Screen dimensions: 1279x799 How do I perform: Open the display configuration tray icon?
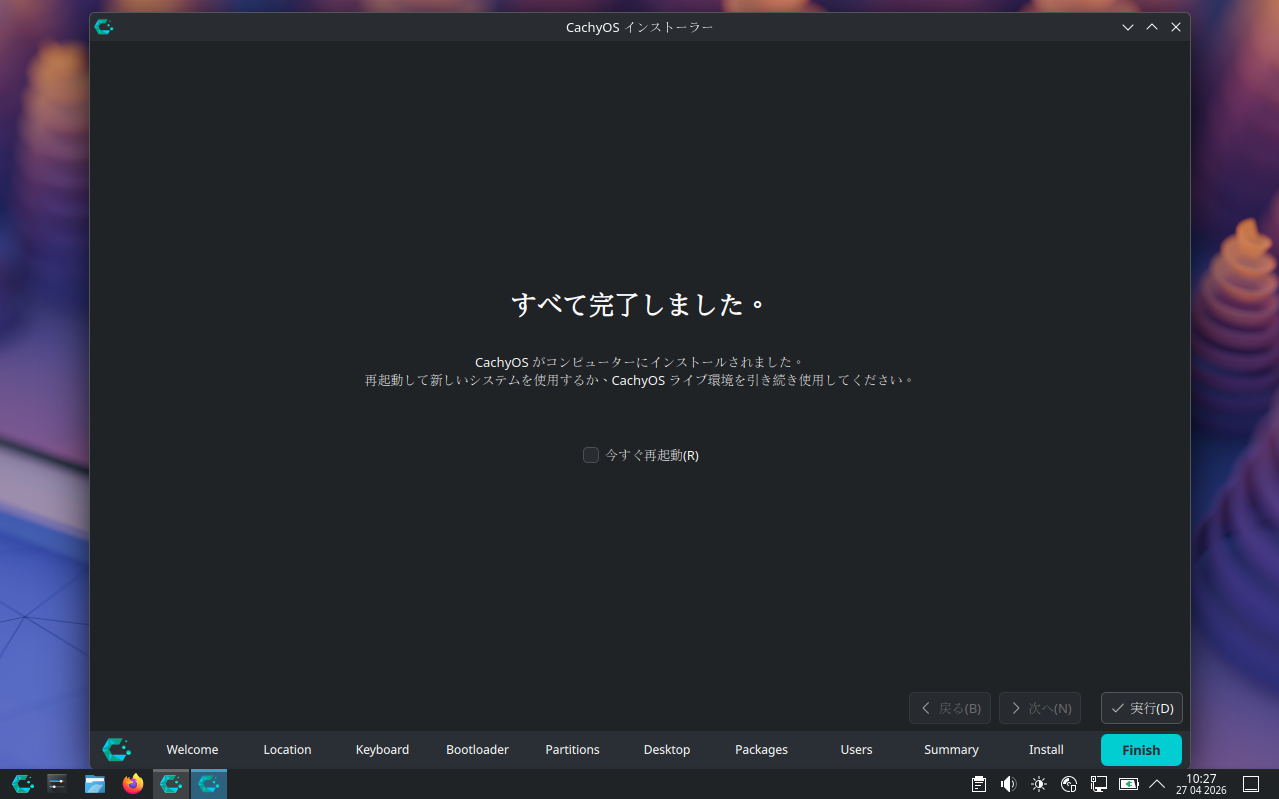click(1099, 784)
